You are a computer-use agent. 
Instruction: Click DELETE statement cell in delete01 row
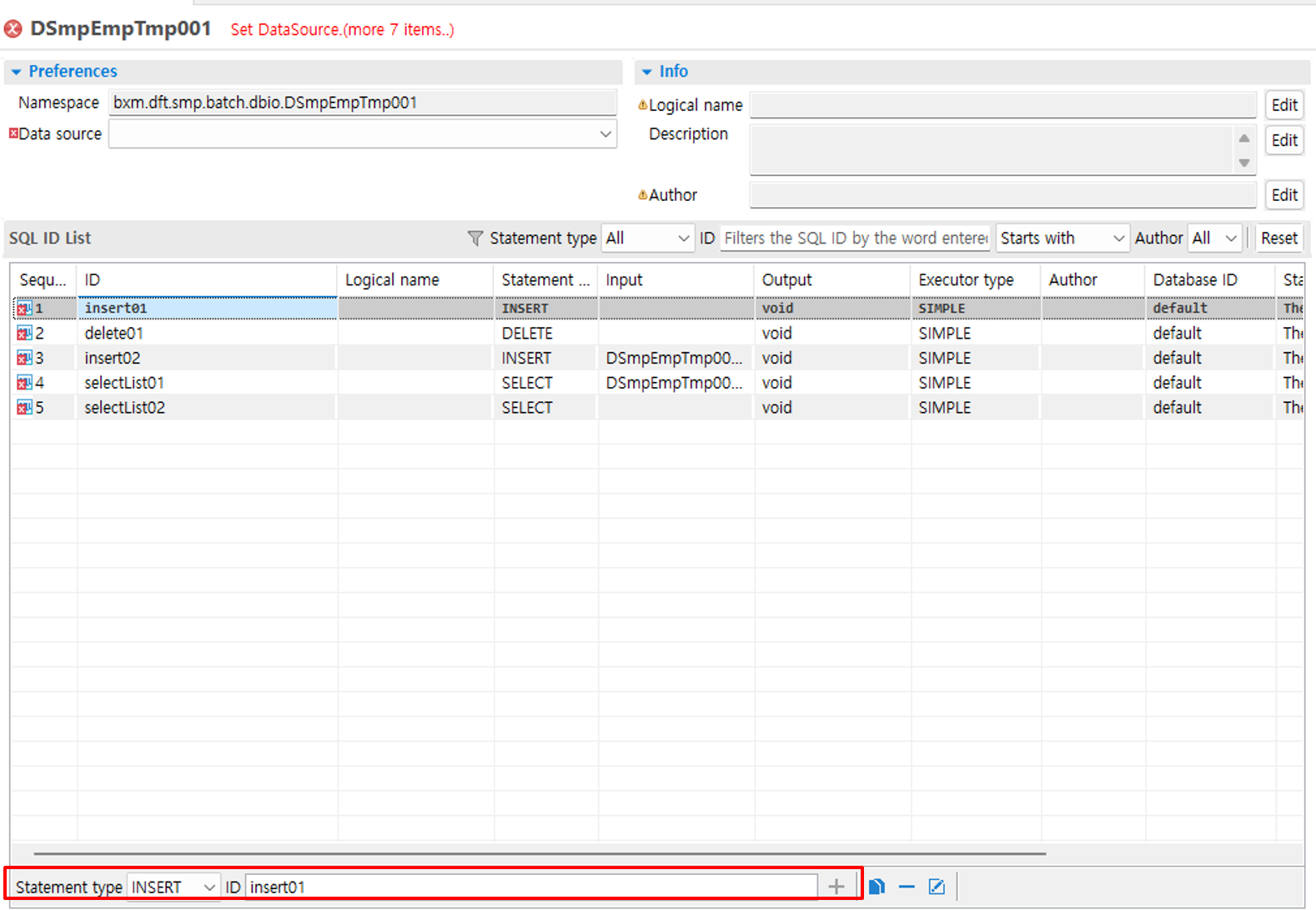[x=545, y=334]
